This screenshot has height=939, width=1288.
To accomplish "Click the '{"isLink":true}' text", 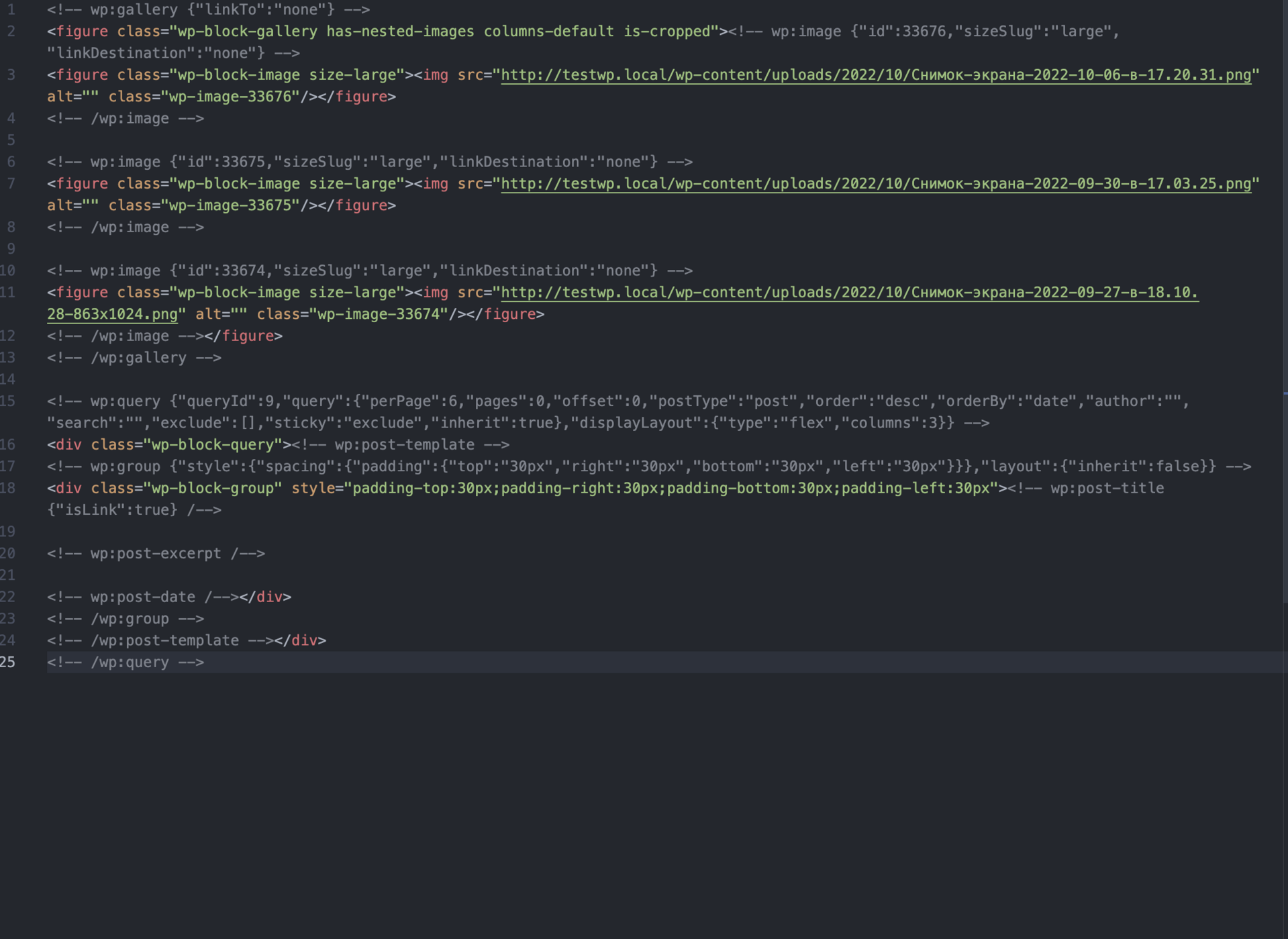I will [x=112, y=510].
